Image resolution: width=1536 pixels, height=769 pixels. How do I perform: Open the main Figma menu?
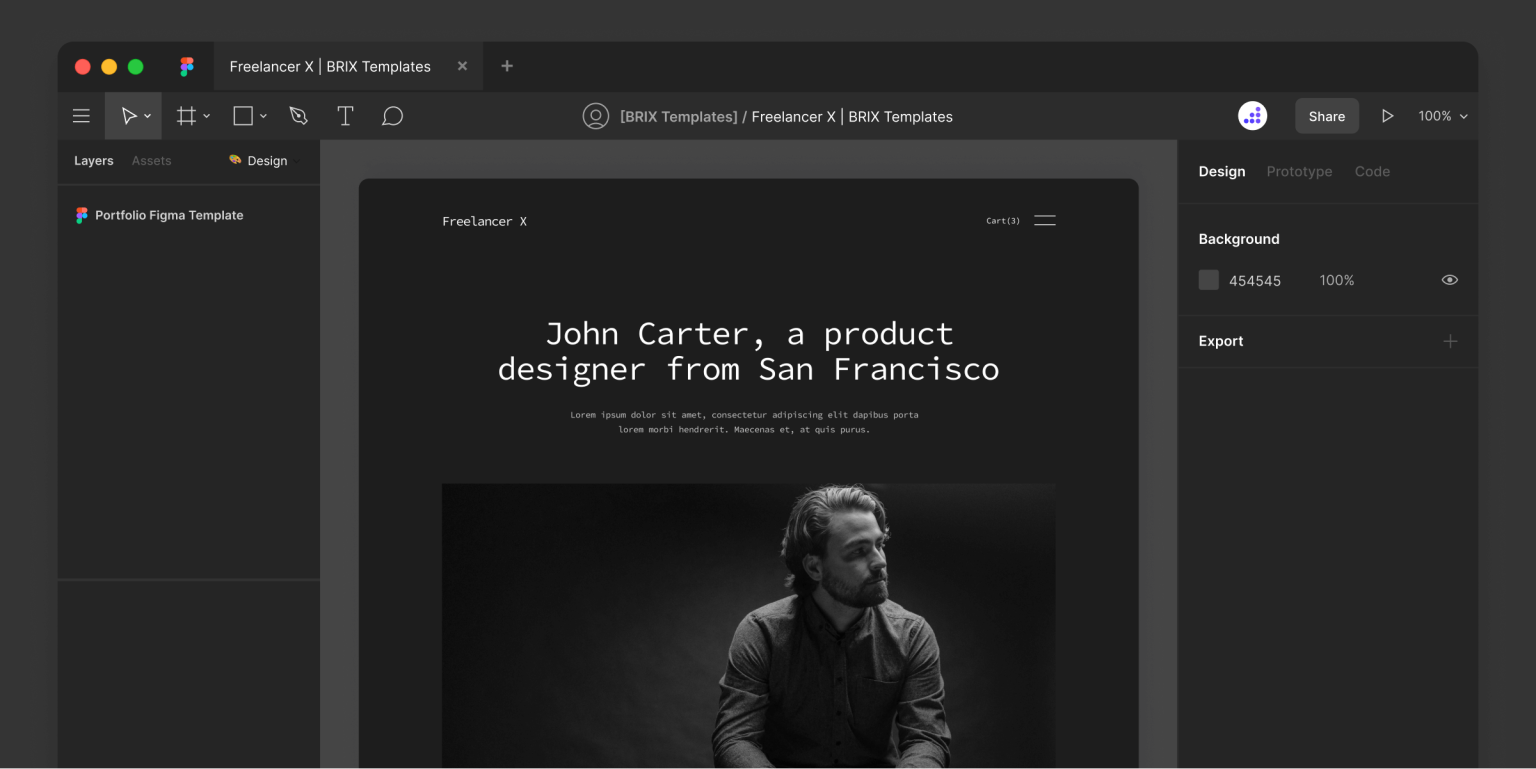pos(80,115)
